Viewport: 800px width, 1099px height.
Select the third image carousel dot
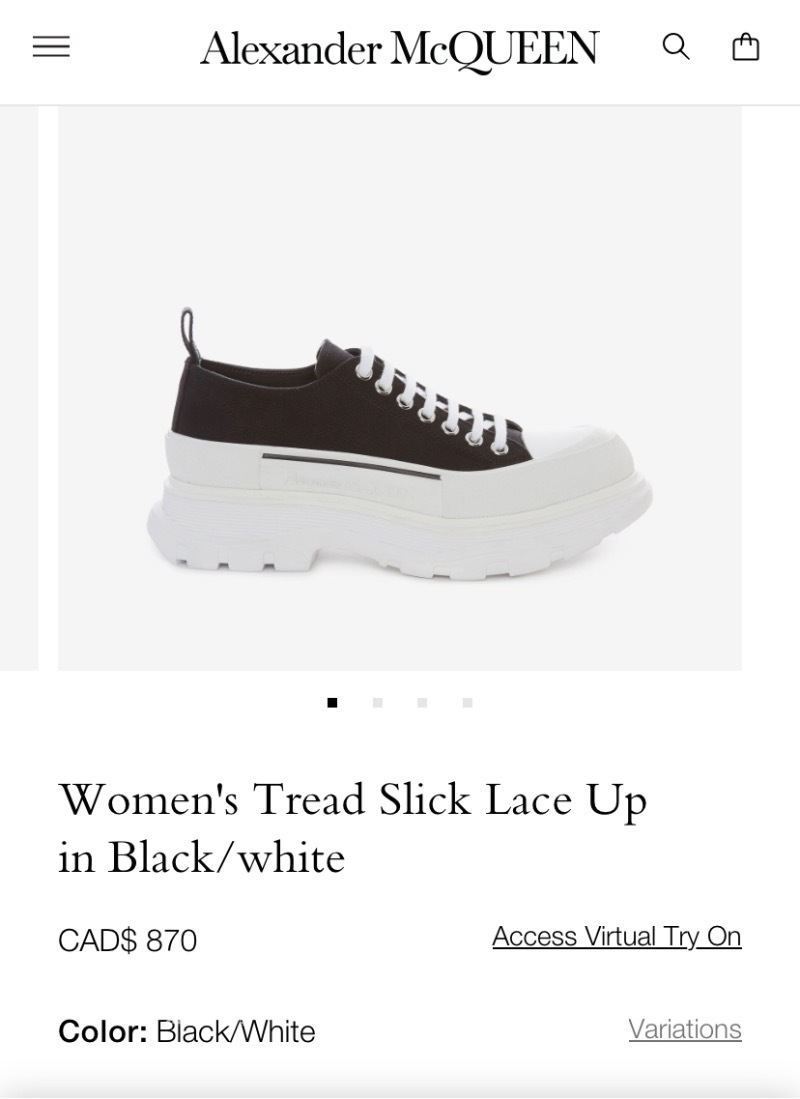[422, 702]
